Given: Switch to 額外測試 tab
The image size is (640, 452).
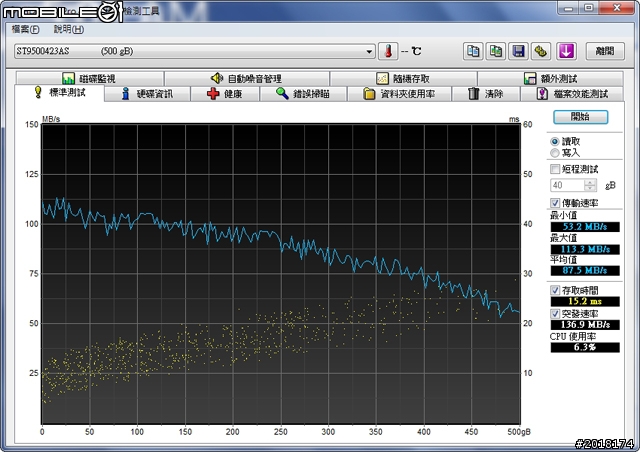Looking at the screenshot, I should click(551, 78).
